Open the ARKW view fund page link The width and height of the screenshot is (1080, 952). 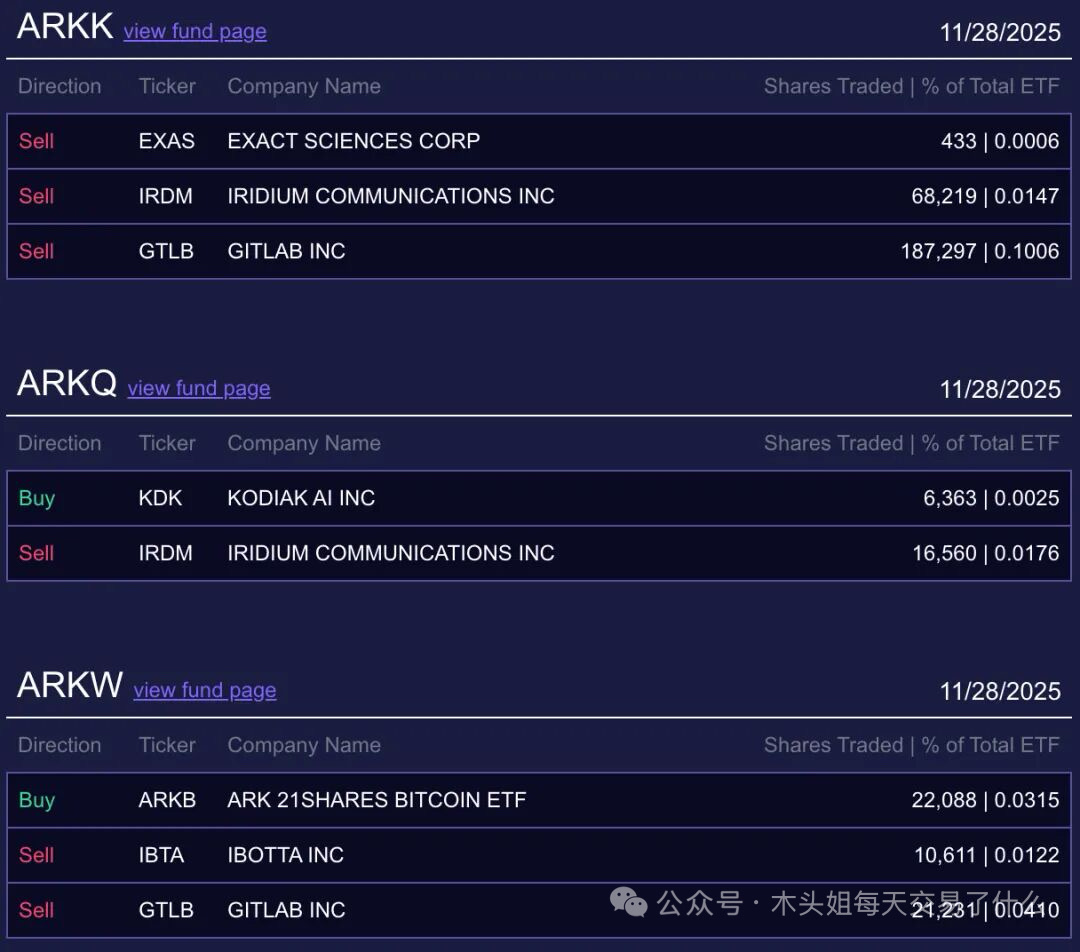click(x=205, y=691)
